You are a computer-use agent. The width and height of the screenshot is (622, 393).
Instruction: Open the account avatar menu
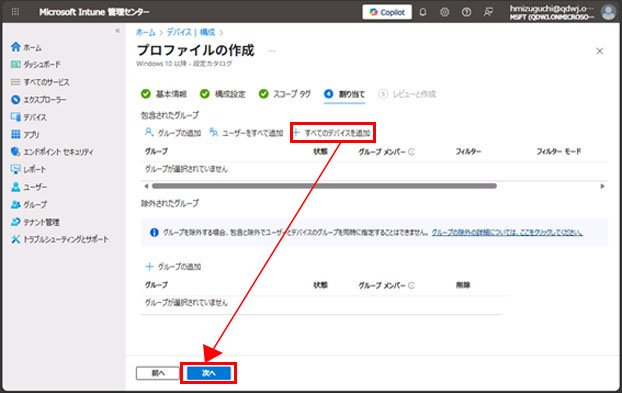coord(608,12)
